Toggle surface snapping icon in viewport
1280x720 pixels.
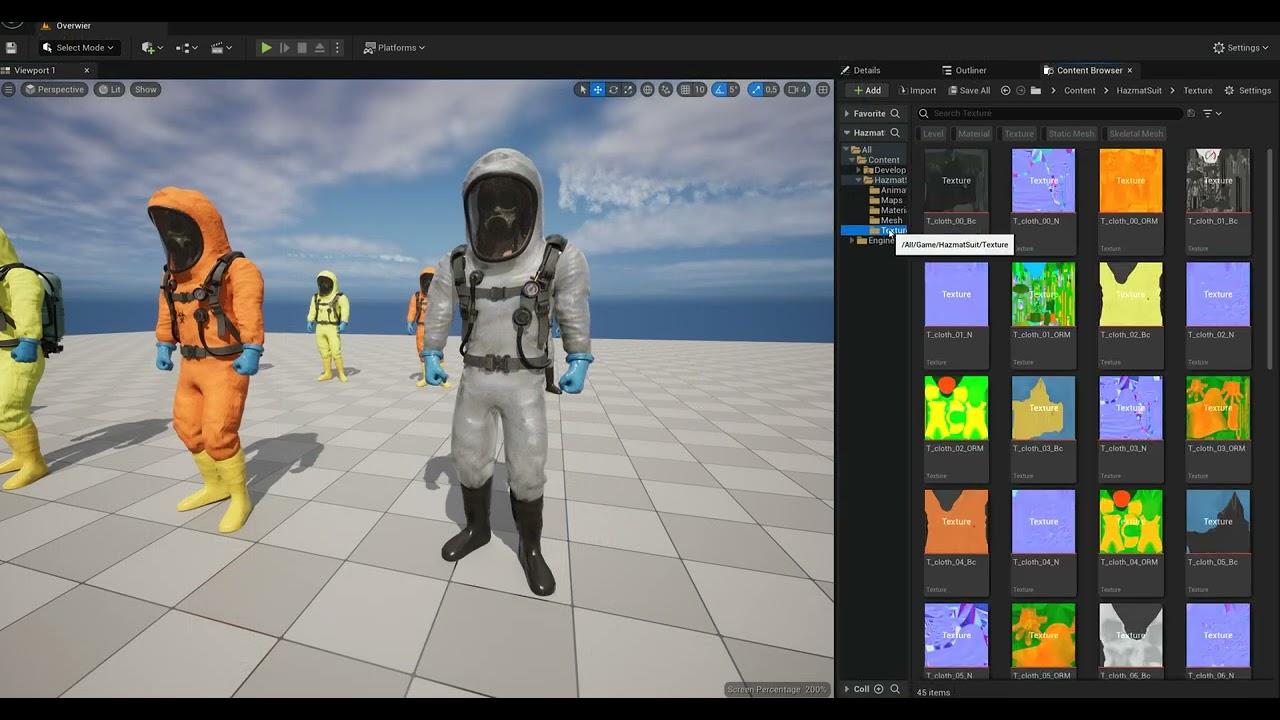click(x=666, y=89)
